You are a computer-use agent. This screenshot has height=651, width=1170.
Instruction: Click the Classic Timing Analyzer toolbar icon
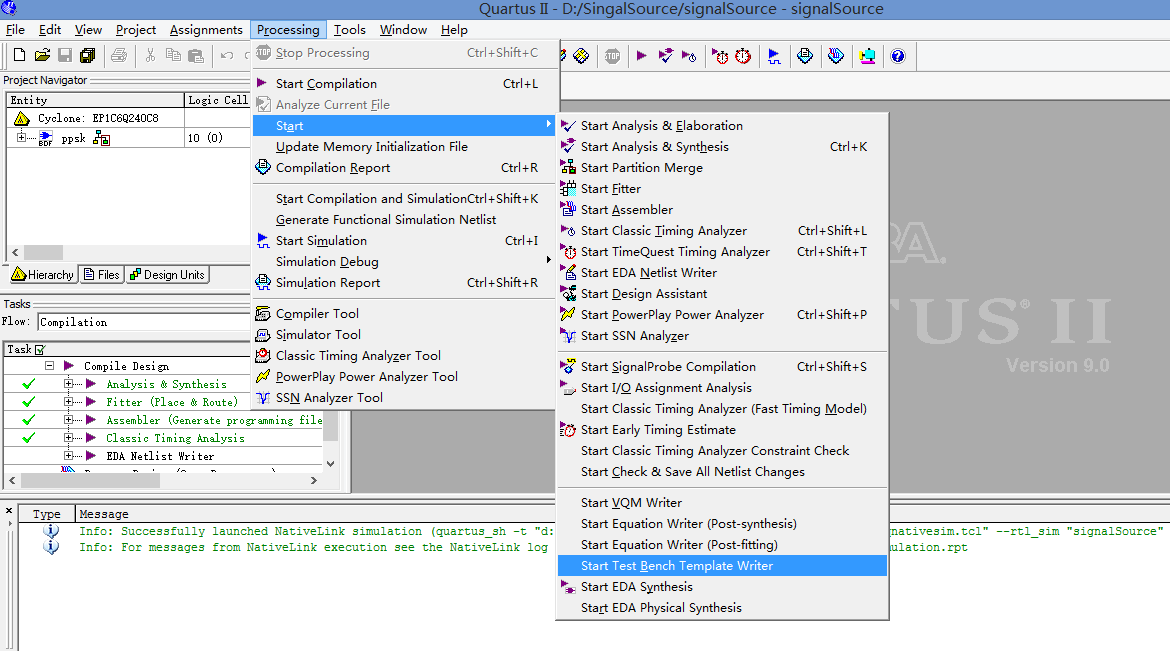coord(689,56)
